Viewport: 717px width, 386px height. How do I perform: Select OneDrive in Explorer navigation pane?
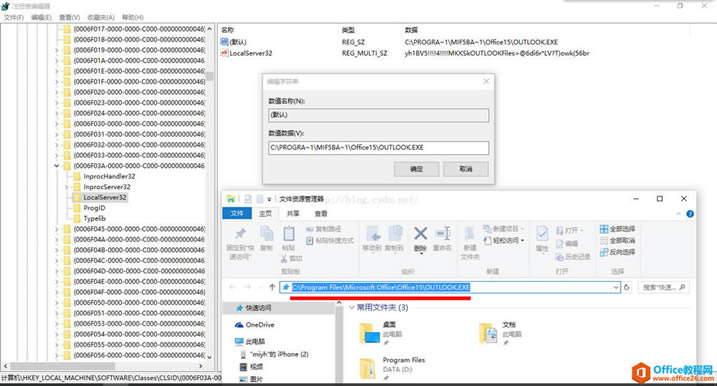[x=260, y=325]
